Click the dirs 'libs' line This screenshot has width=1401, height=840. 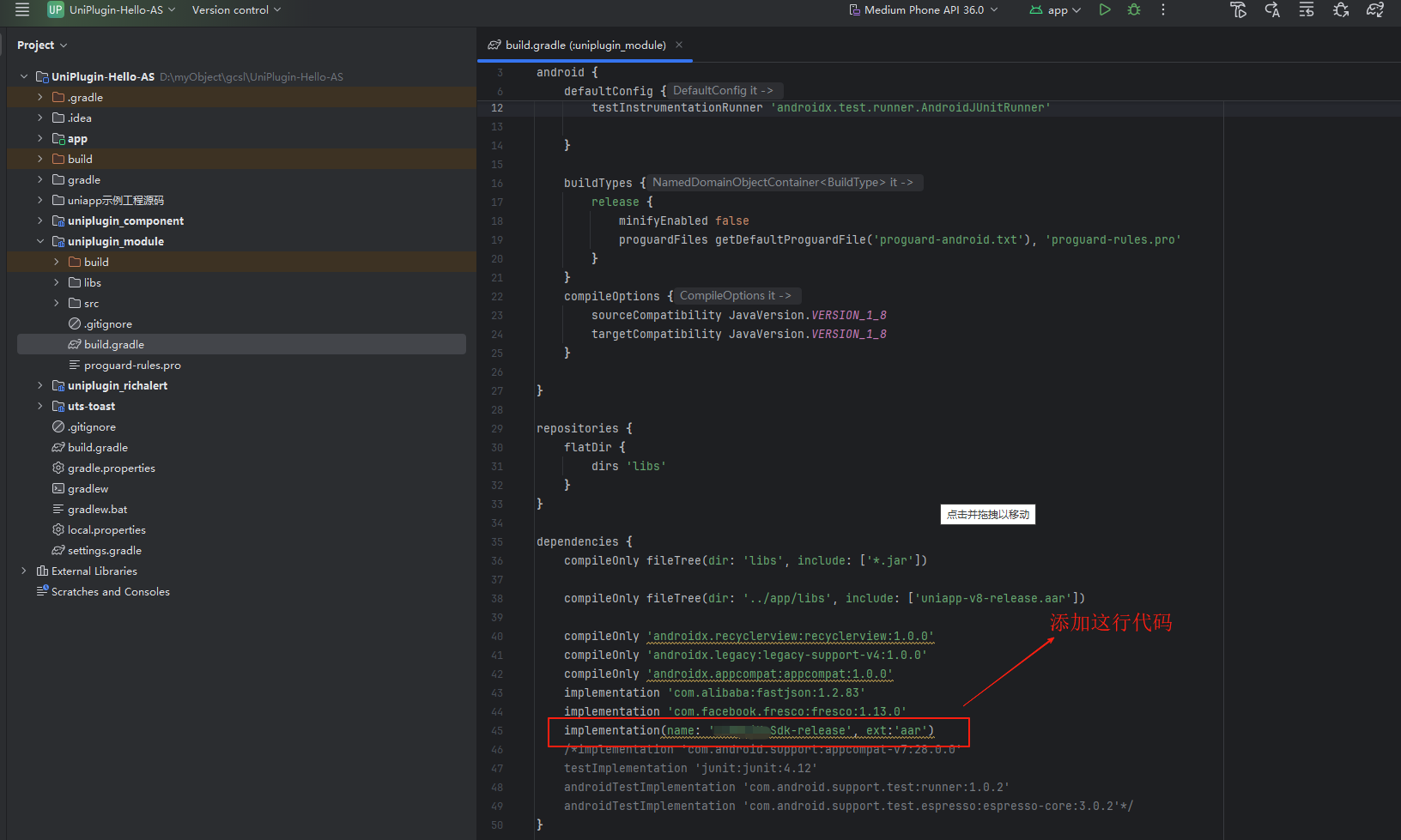628,466
